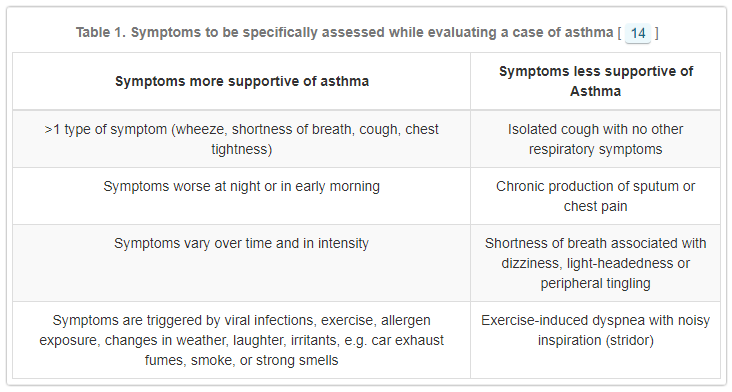The width and height of the screenshot is (732, 392).
Task: Click 'Symptoms are triggered by viral infections' cell
Action: [x=242, y=340]
